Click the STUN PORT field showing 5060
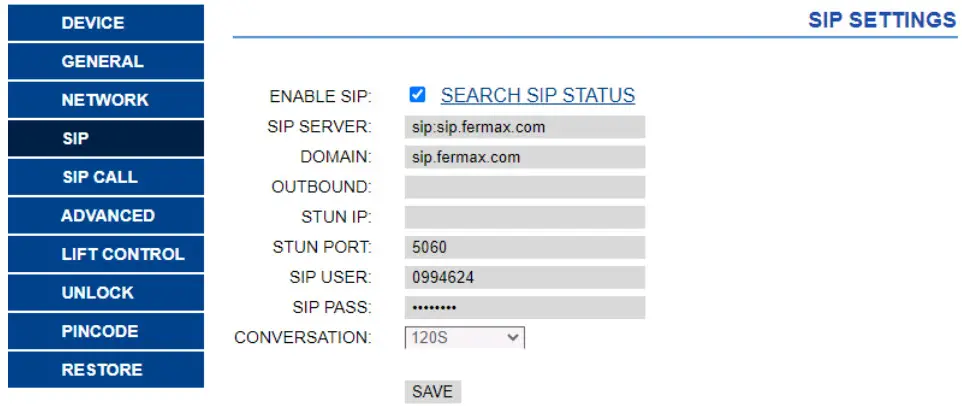962x406 pixels. pyautogui.click(x=524, y=247)
